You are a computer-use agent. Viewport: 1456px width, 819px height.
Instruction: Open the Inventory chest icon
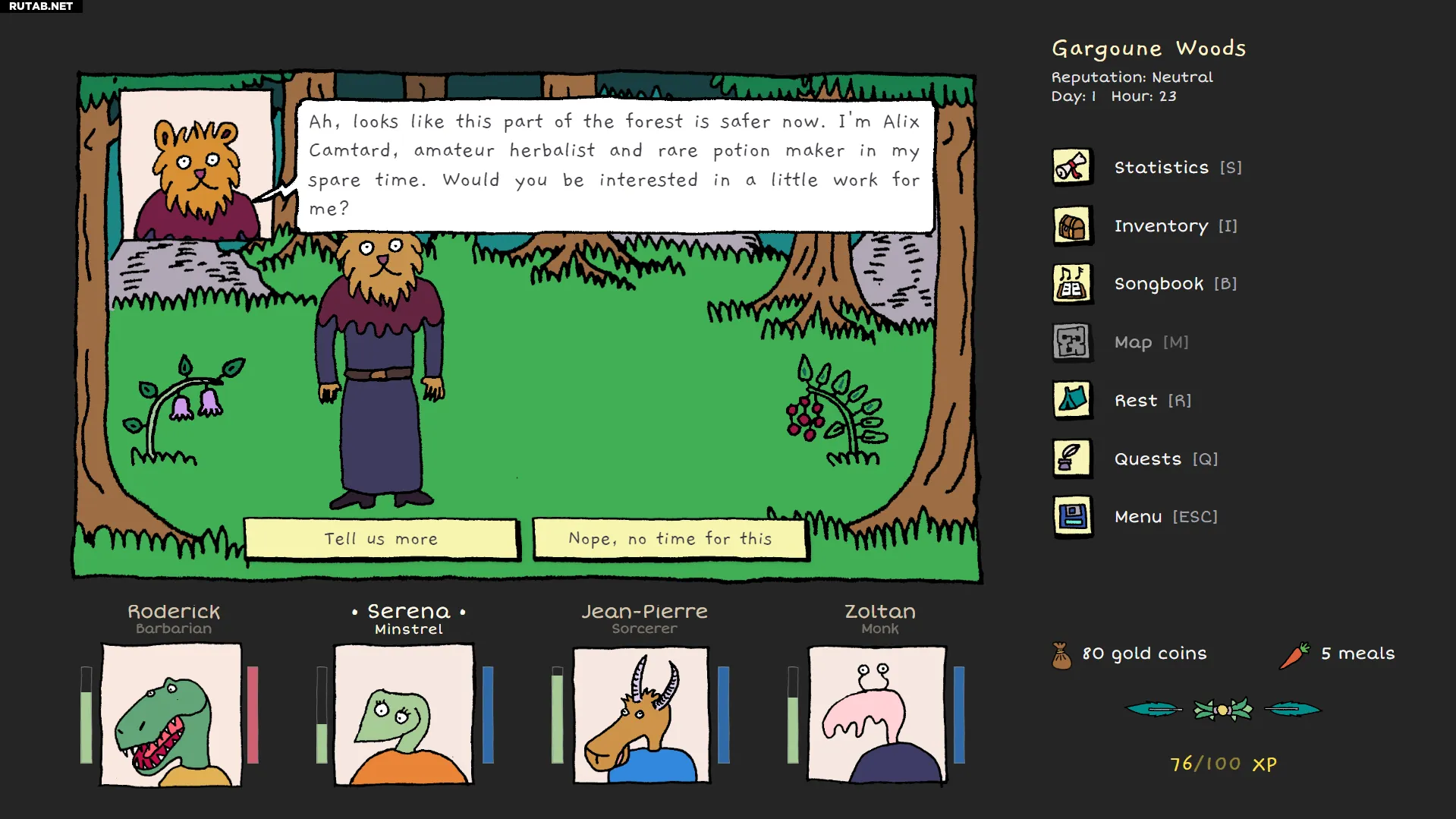pyautogui.click(x=1072, y=225)
